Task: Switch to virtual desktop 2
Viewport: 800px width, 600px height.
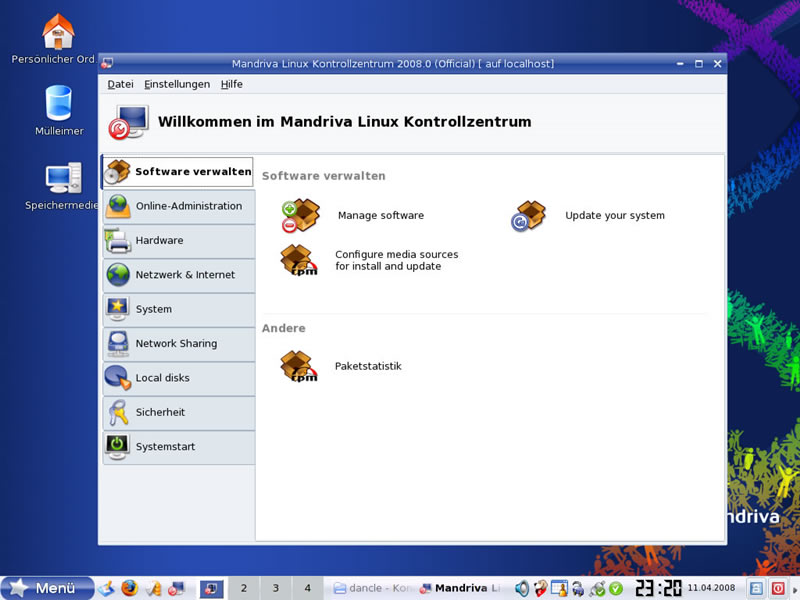Action: coord(244,588)
